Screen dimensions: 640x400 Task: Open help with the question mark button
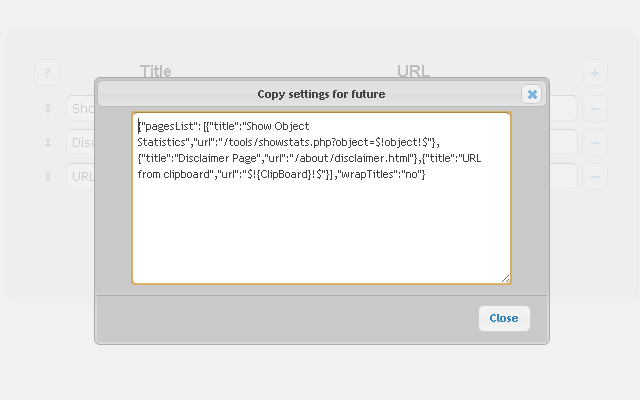tap(47, 73)
